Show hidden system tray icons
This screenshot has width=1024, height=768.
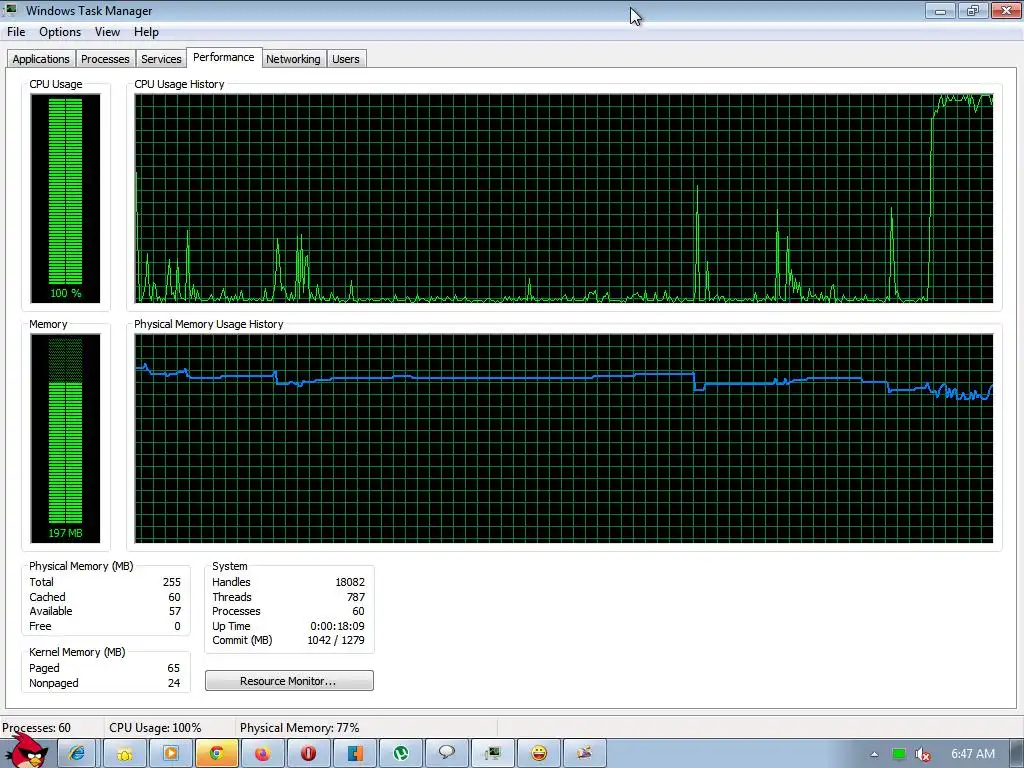coord(874,754)
